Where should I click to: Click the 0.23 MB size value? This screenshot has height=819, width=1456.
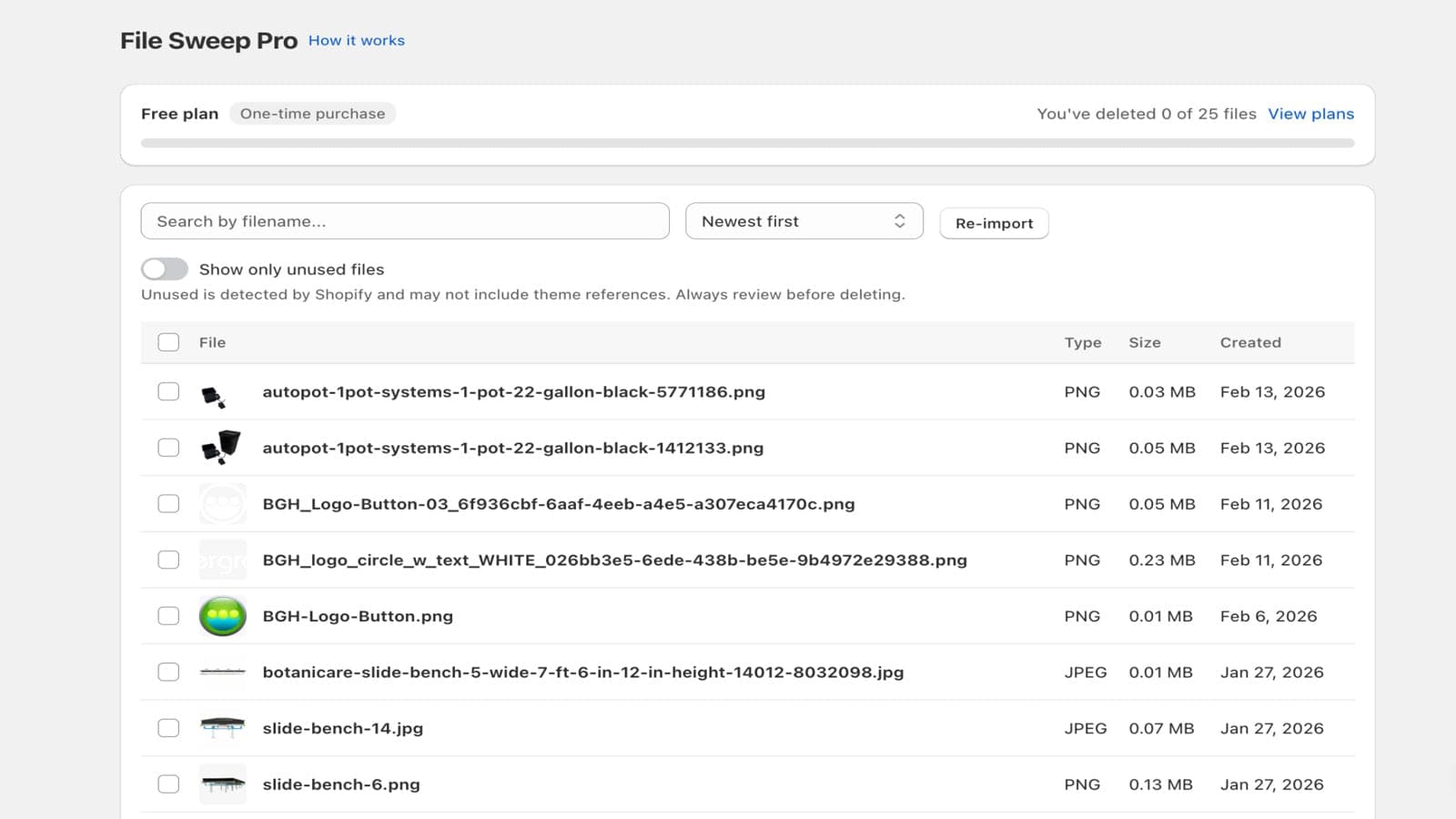pos(1162,560)
